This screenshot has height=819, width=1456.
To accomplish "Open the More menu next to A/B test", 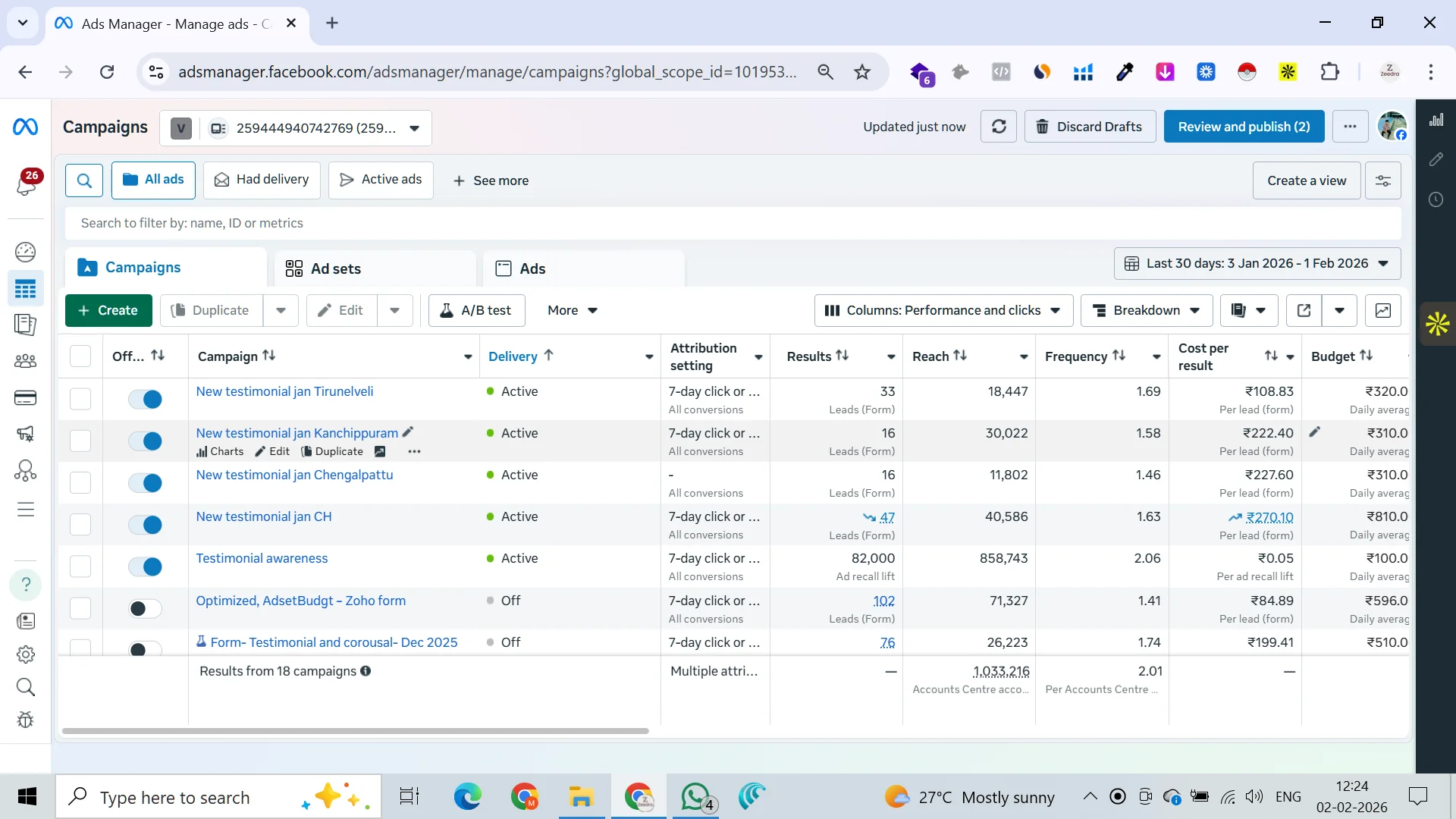I will [571, 310].
